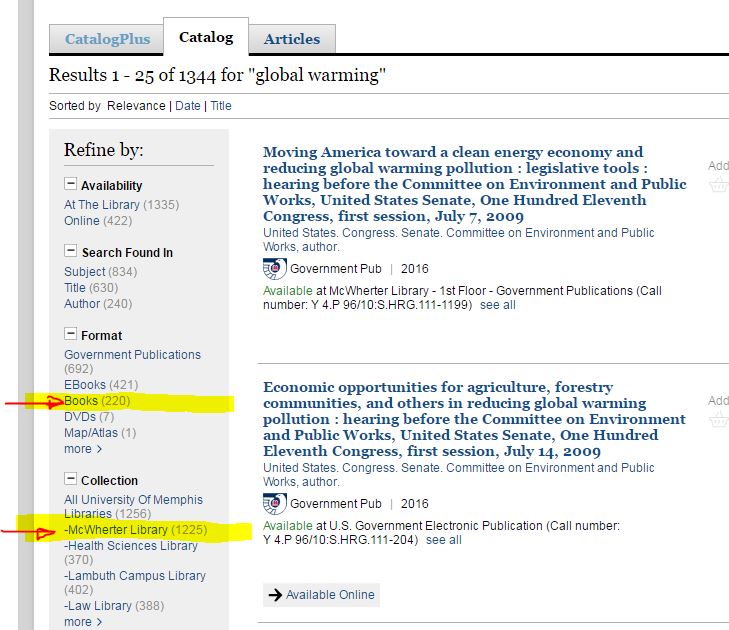
Task: Refine search to Subject matches
Action: coord(100,272)
